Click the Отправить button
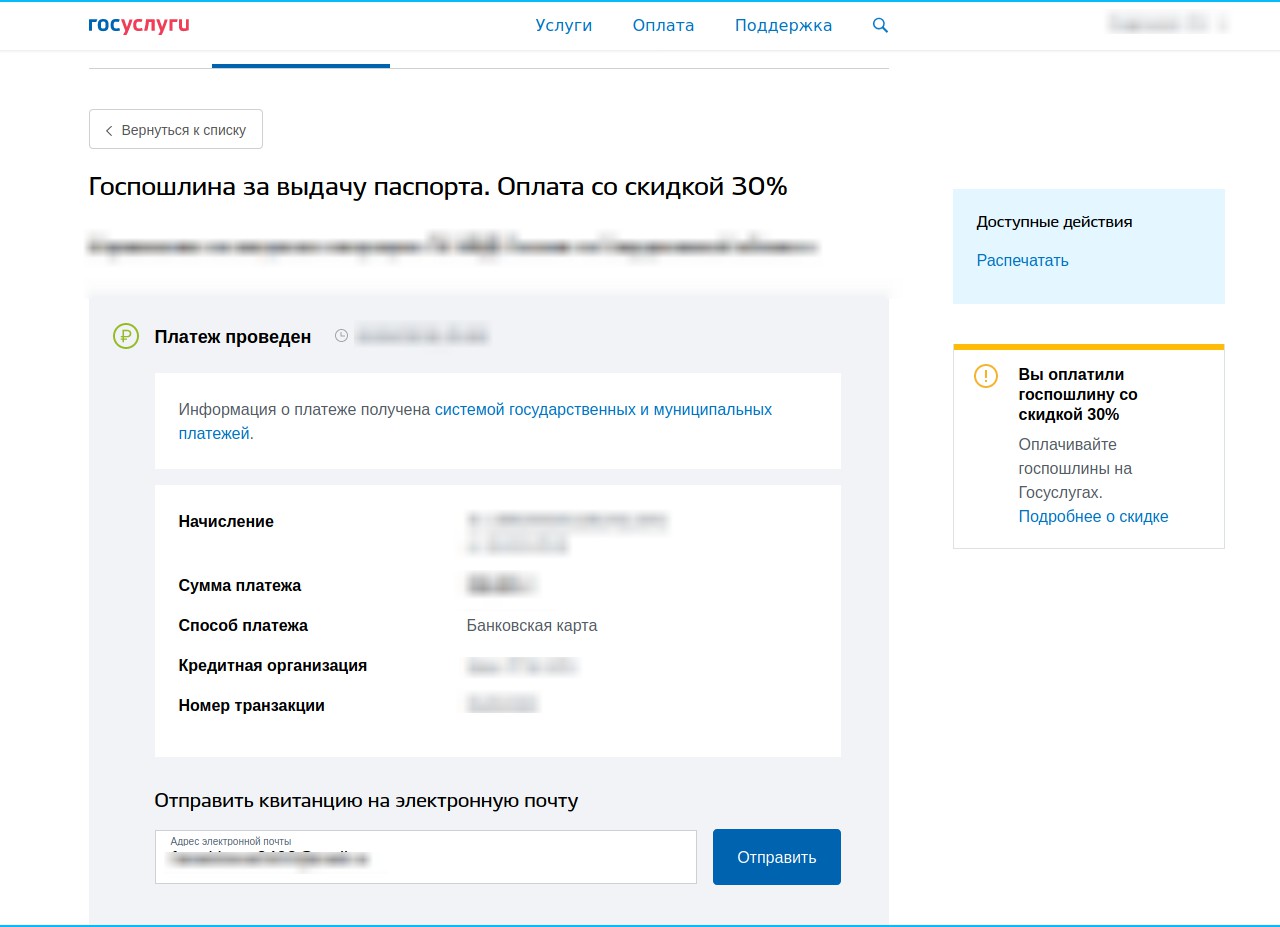 click(x=777, y=857)
